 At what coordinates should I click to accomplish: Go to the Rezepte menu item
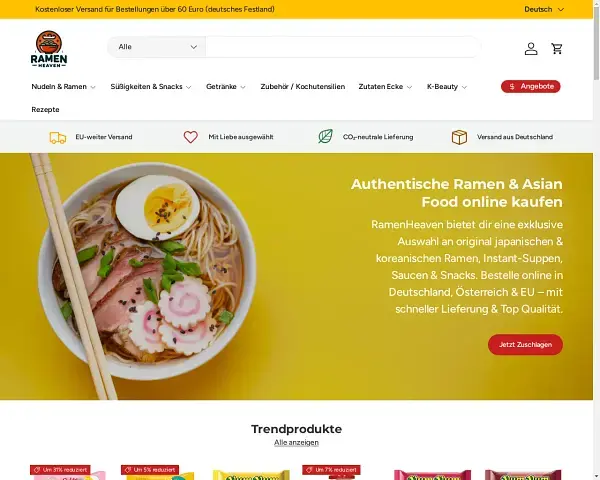pos(45,109)
